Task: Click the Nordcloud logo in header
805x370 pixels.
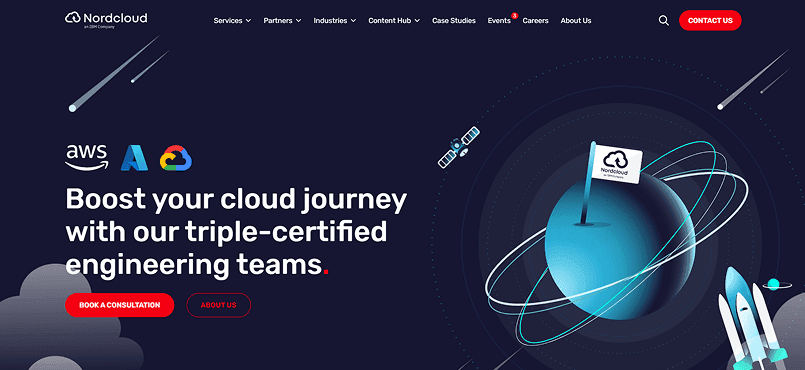Action: click(x=106, y=20)
